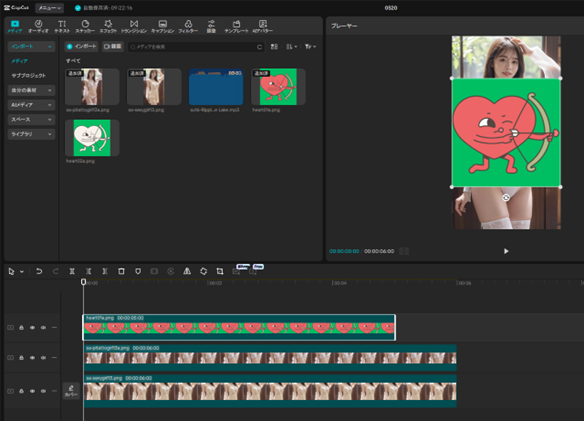Image resolution: width=584 pixels, height=421 pixels.
Task: Click the Freeze frame icon
Action: click(154, 271)
